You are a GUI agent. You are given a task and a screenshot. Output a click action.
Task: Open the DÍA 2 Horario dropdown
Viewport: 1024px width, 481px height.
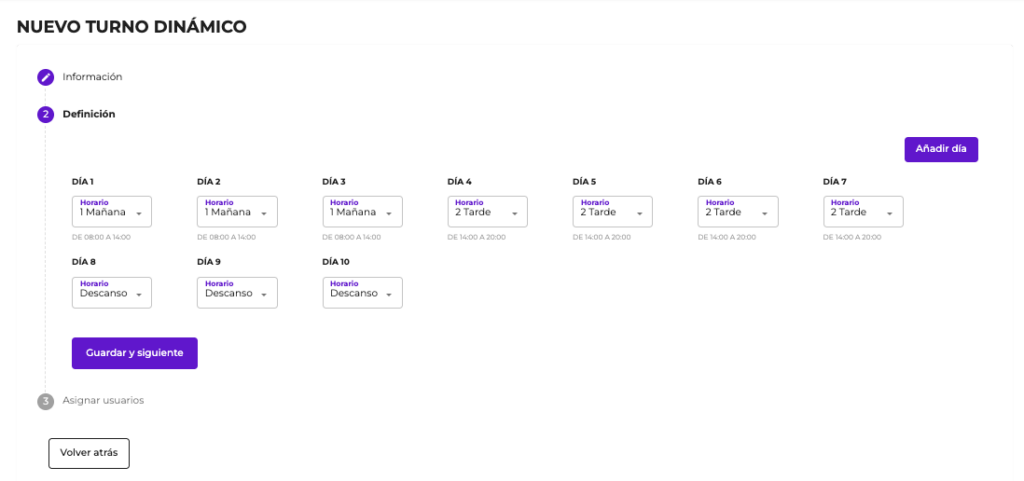[237, 211]
